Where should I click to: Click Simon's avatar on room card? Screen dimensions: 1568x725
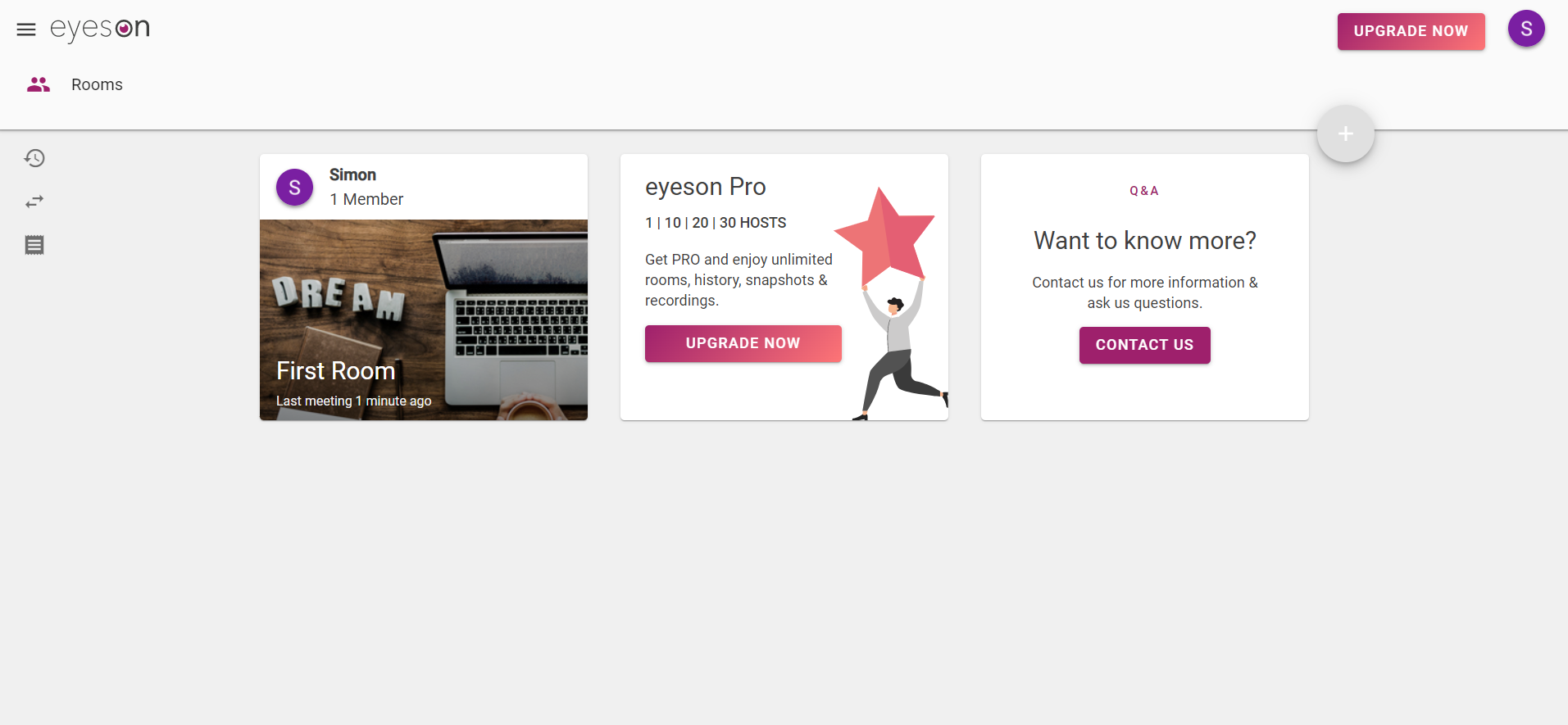(x=294, y=188)
